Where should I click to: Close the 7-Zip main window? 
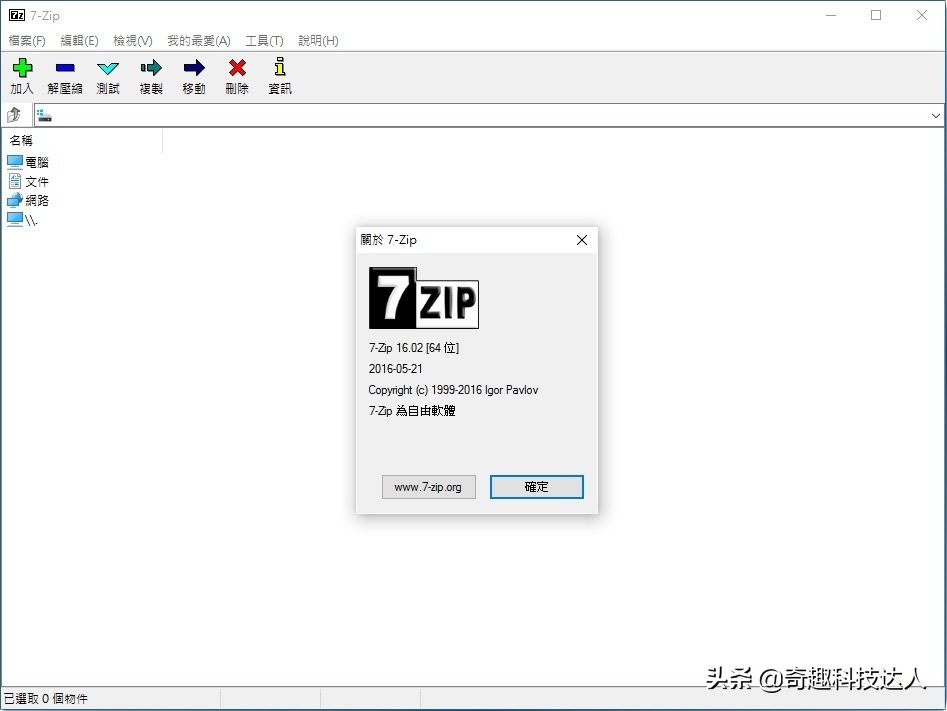(x=921, y=15)
